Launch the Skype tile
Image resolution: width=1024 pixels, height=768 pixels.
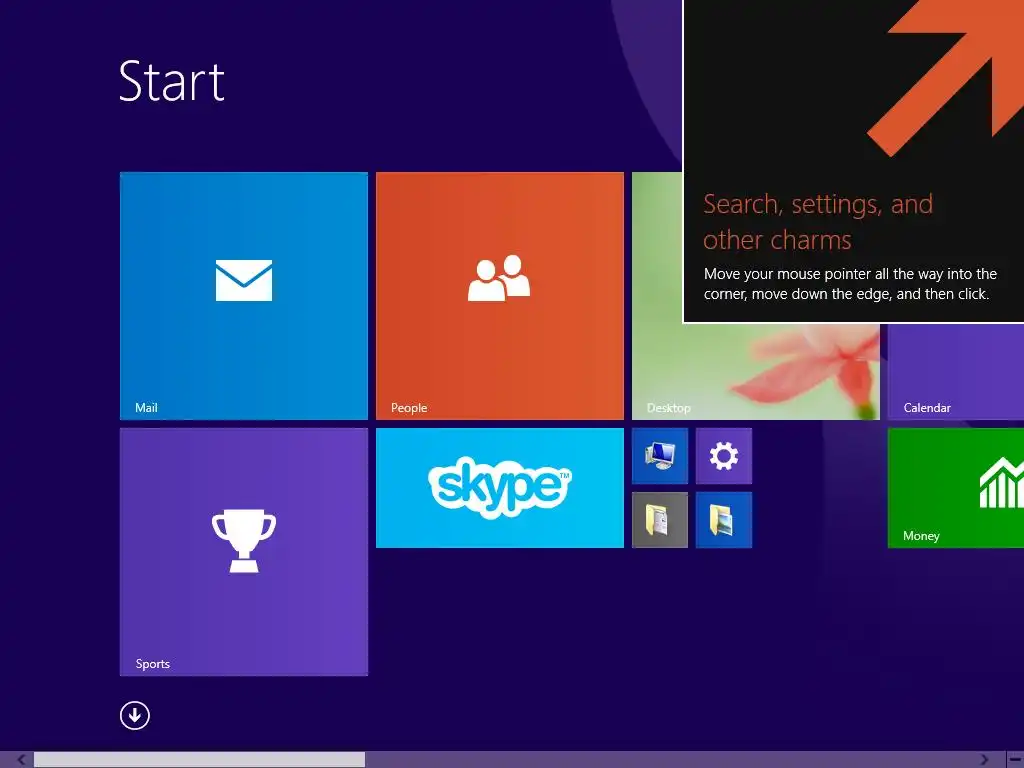click(500, 488)
